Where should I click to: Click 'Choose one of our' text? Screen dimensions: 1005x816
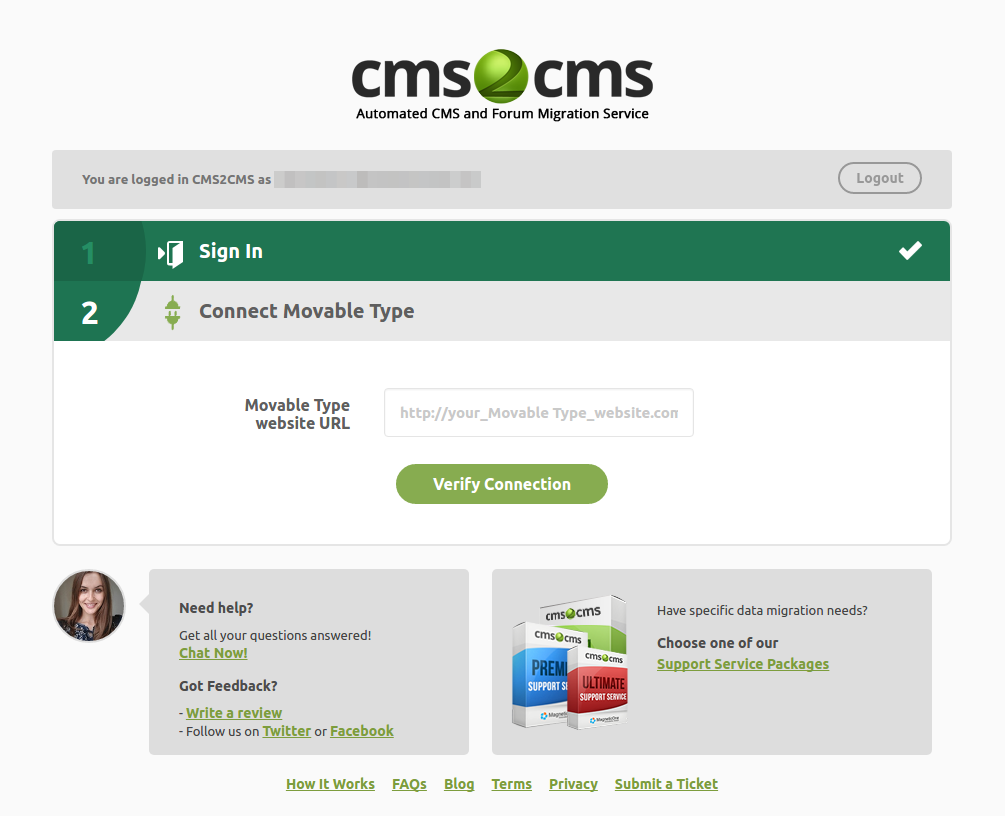717,643
